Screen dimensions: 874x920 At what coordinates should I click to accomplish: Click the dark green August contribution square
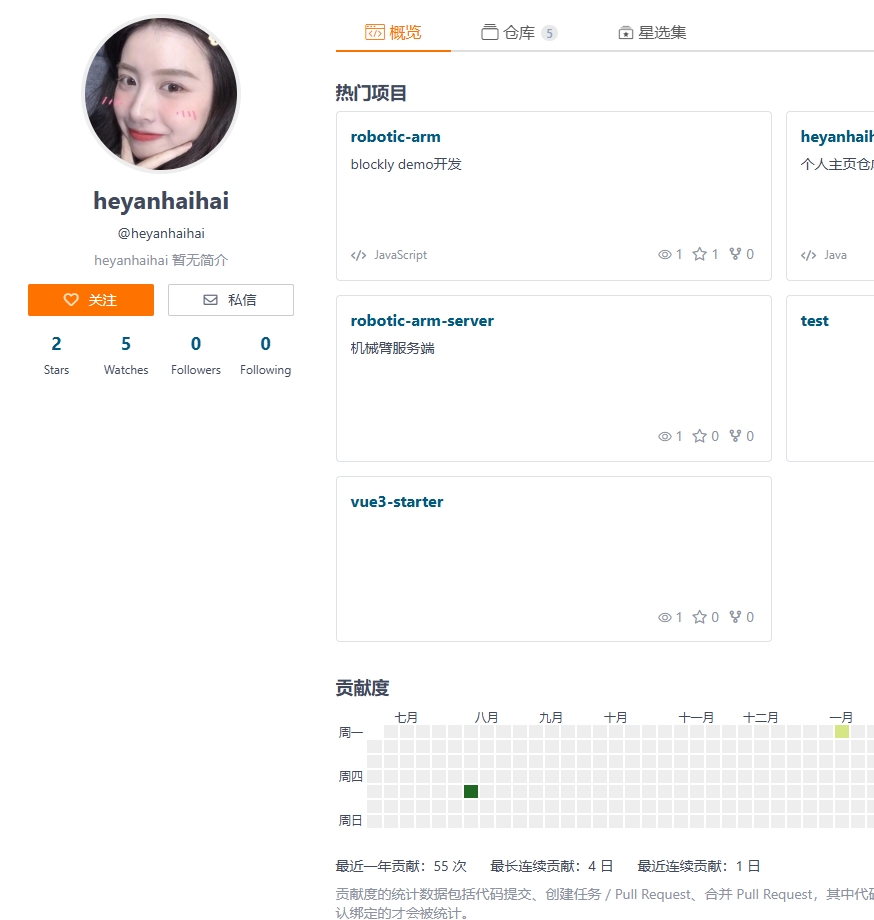click(471, 792)
